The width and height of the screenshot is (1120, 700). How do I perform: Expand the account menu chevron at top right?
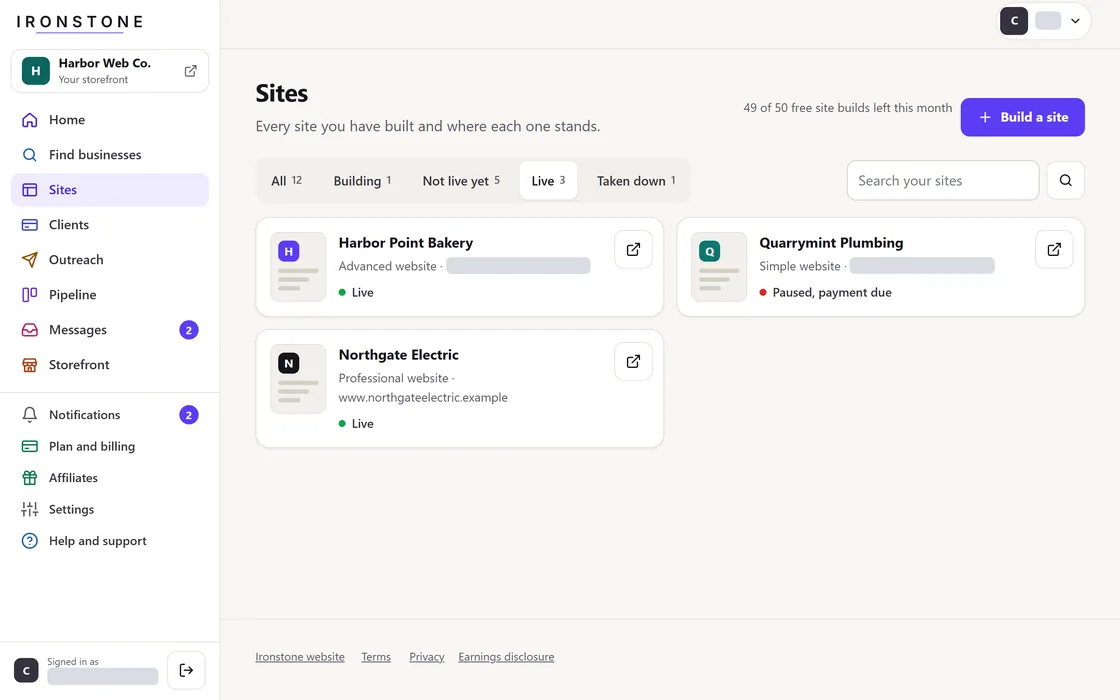1075,21
